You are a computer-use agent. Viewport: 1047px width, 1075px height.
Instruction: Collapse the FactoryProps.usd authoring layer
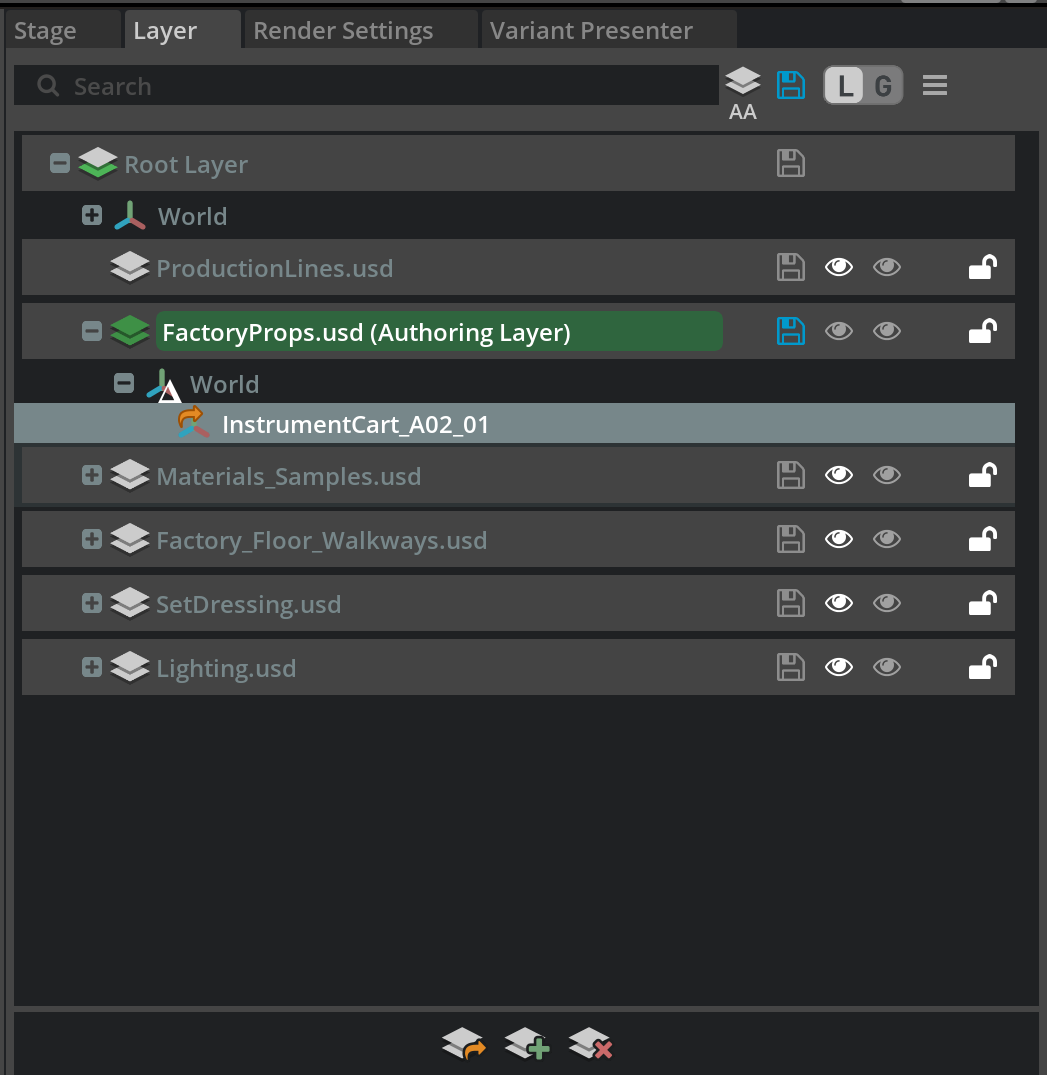tap(92, 331)
